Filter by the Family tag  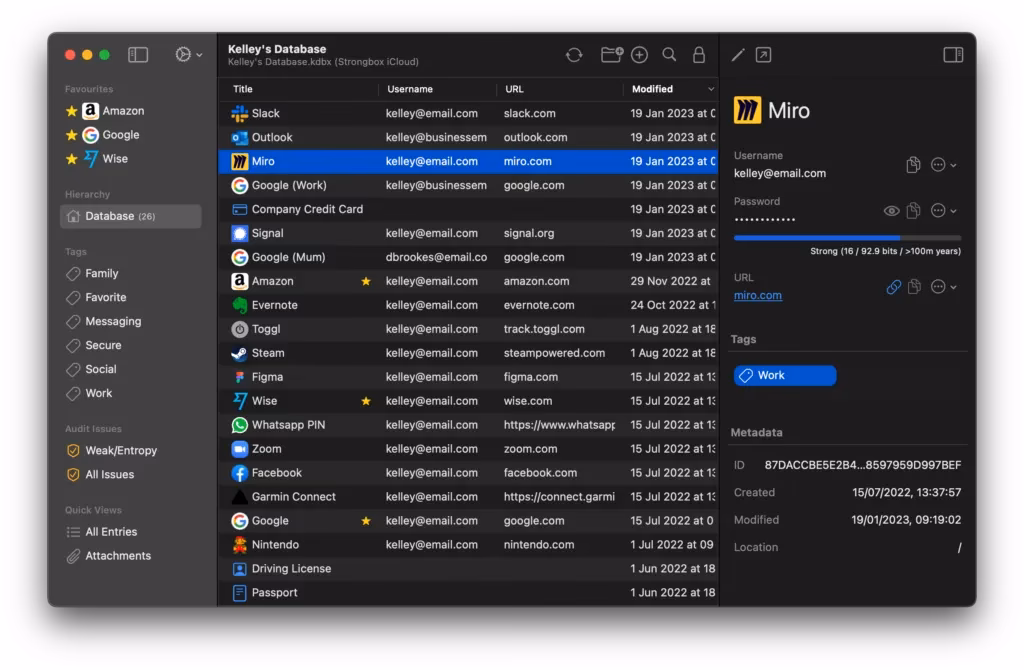101,274
